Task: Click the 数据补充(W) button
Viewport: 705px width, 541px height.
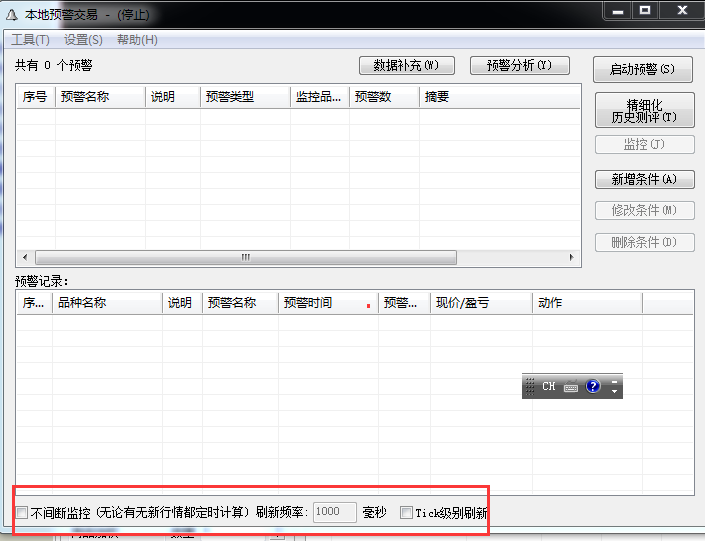Action: [x=406, y=66]
